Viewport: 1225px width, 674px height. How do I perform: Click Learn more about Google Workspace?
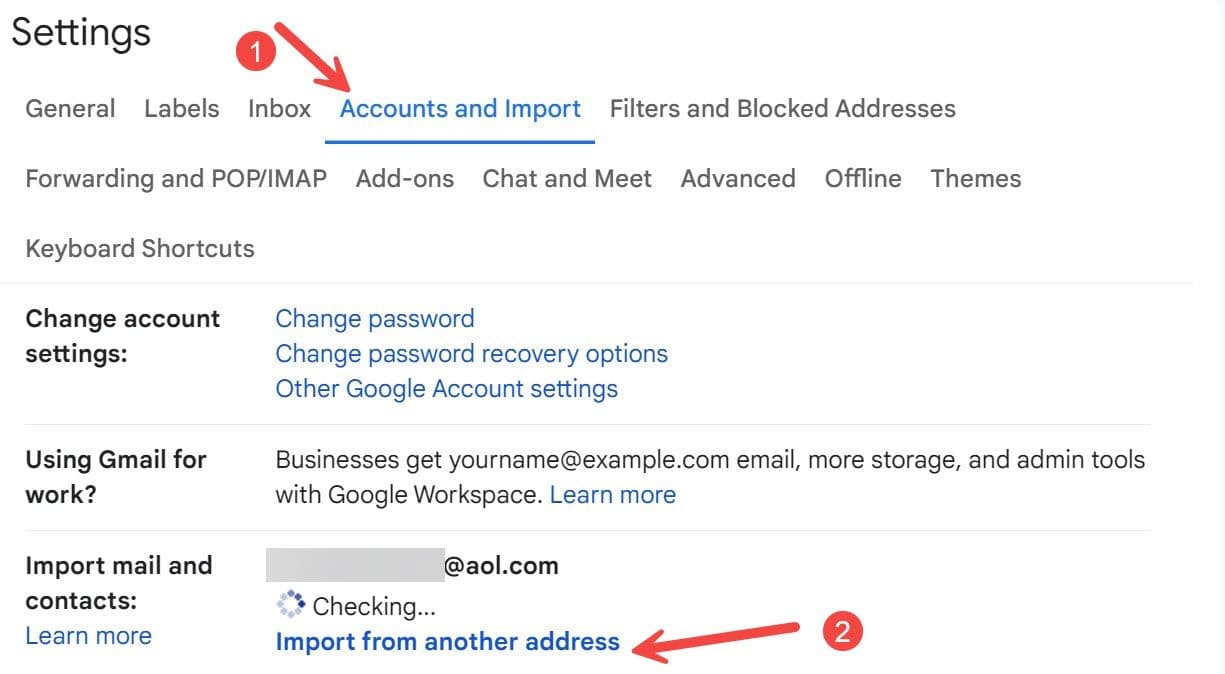612,494
